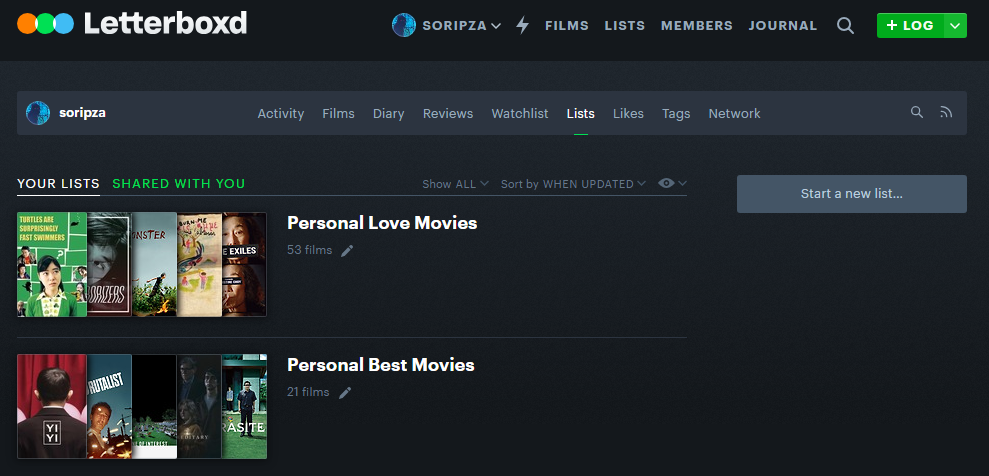The width and height of the screenshot is (989, 476).
Task: Open the Zone of Interest poster
Action: pyautogui.click(x=154, y=406)
